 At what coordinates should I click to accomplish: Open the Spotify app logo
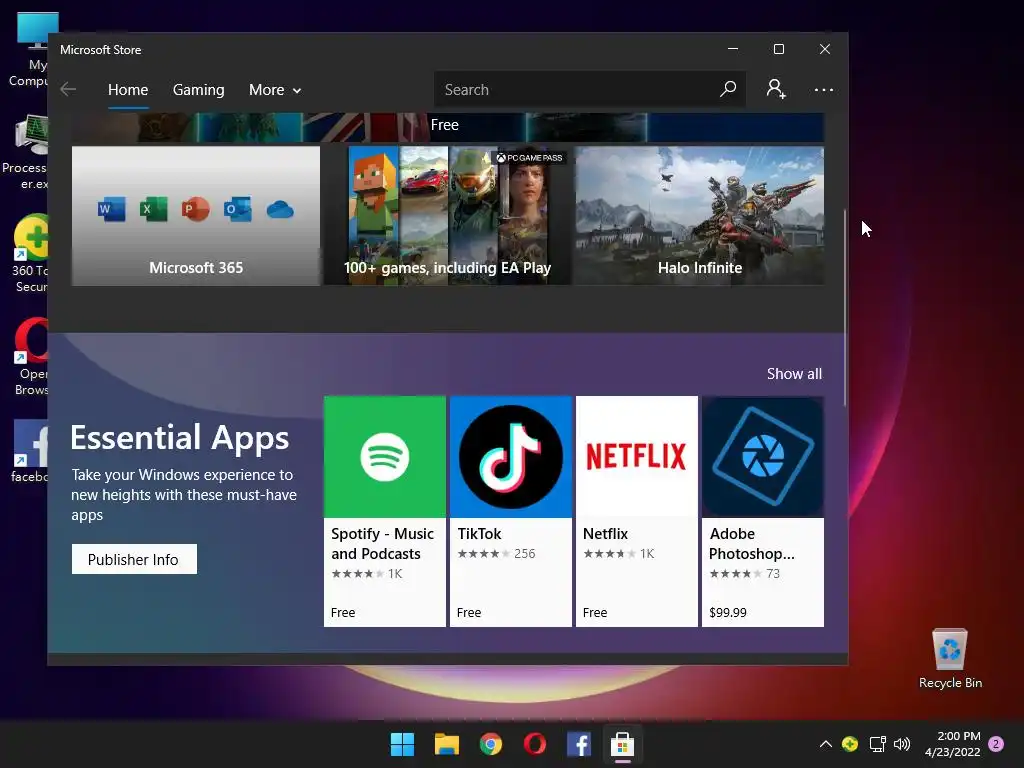[x=385, y=456]
